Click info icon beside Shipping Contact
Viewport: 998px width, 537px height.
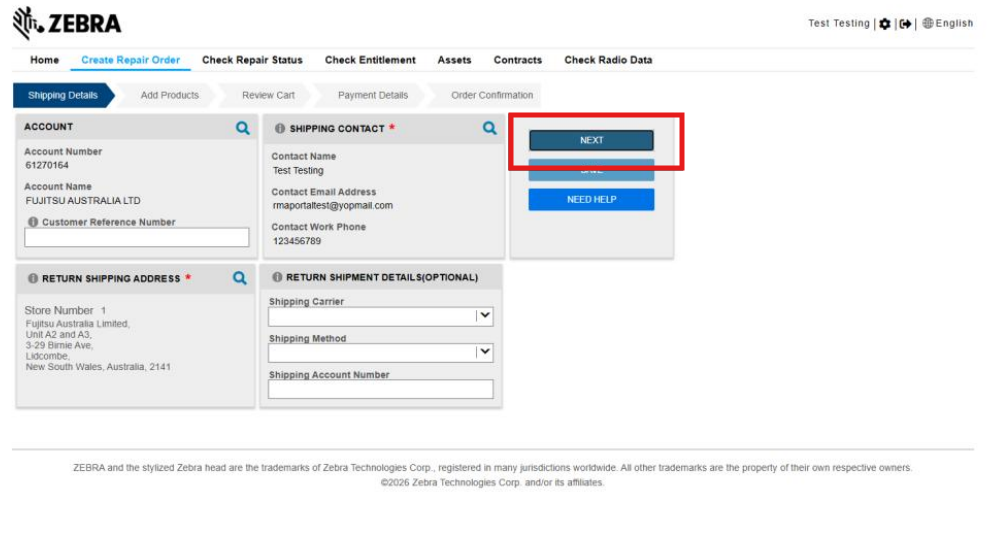point(279,129)
